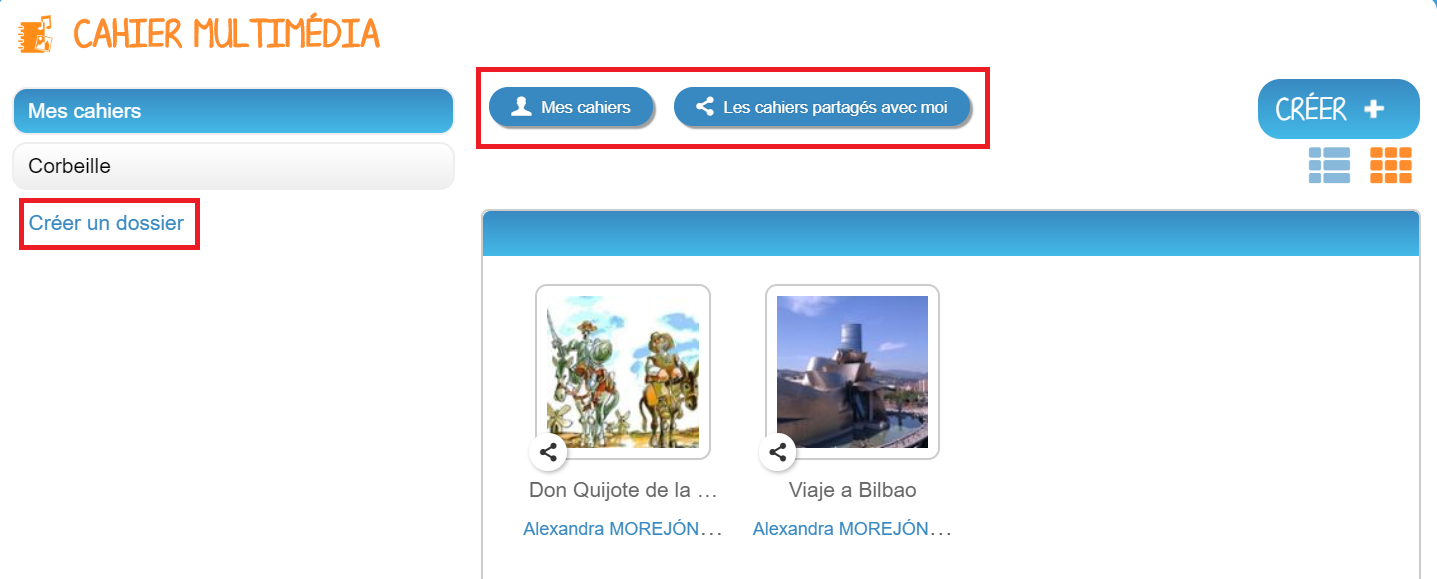Open author link under Don Quijote notebook
This screenshot has height=579, width=1437.
[623, 529]
